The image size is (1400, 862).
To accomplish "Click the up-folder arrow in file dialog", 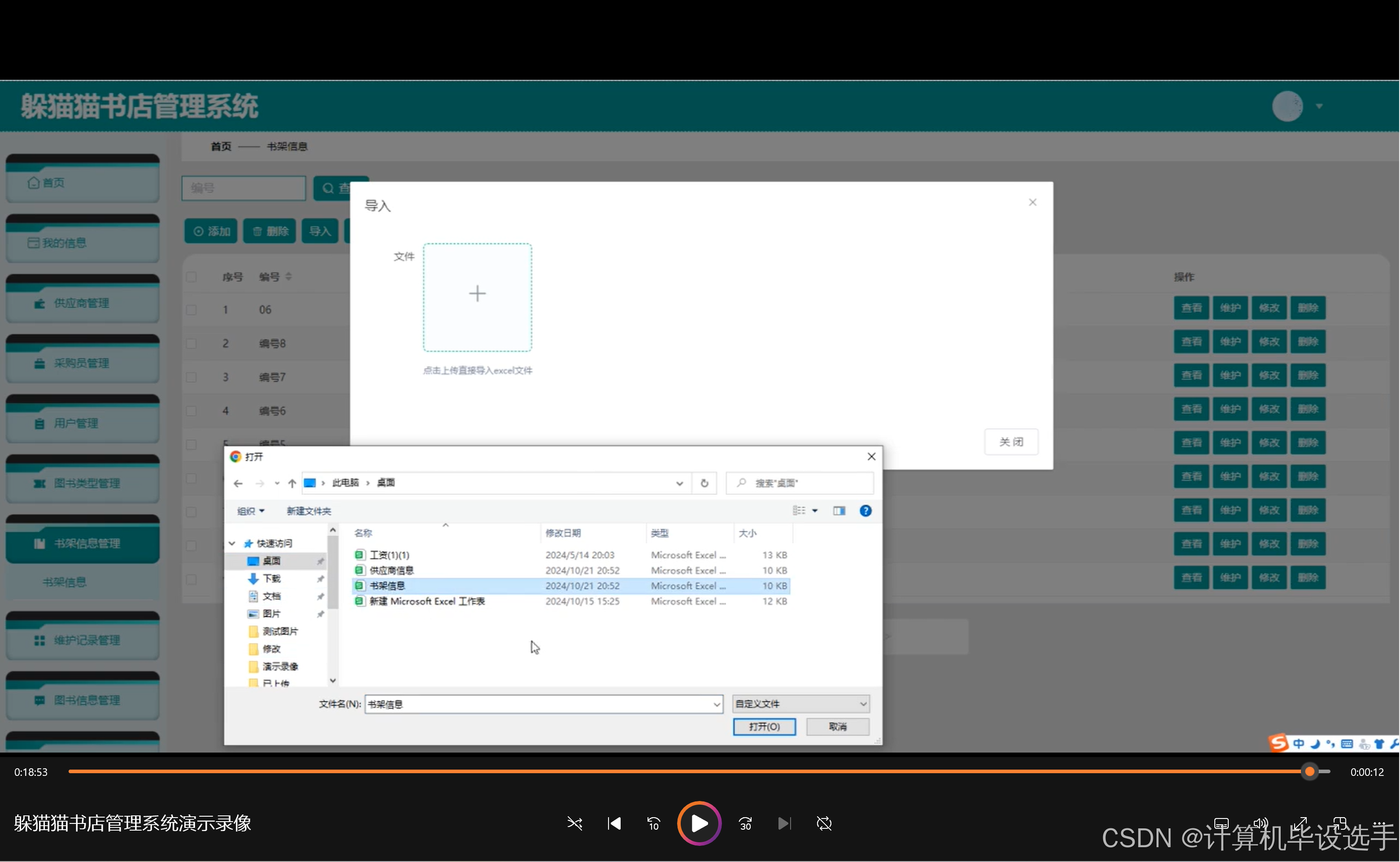I will (x=292, y=483).
